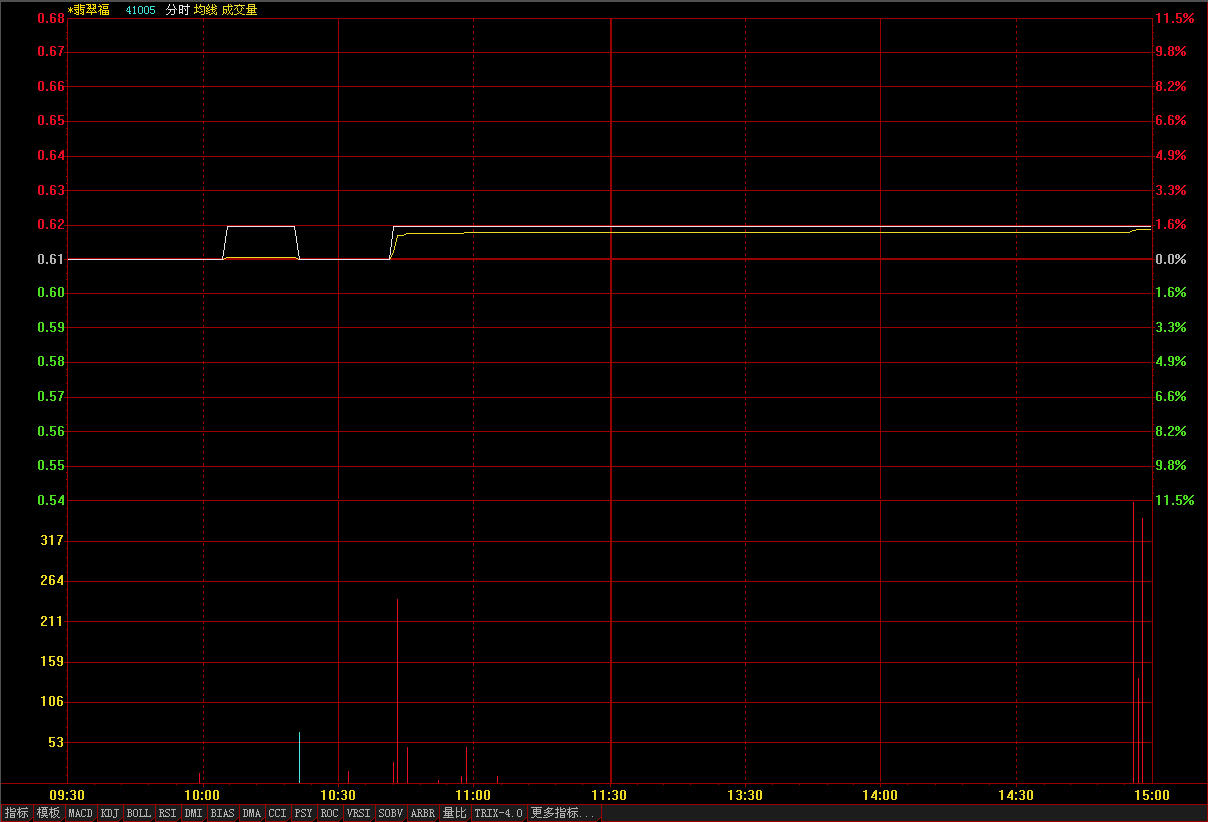
Task: Switch to the ROC indicator tab
Action: (x=330, y=813)
